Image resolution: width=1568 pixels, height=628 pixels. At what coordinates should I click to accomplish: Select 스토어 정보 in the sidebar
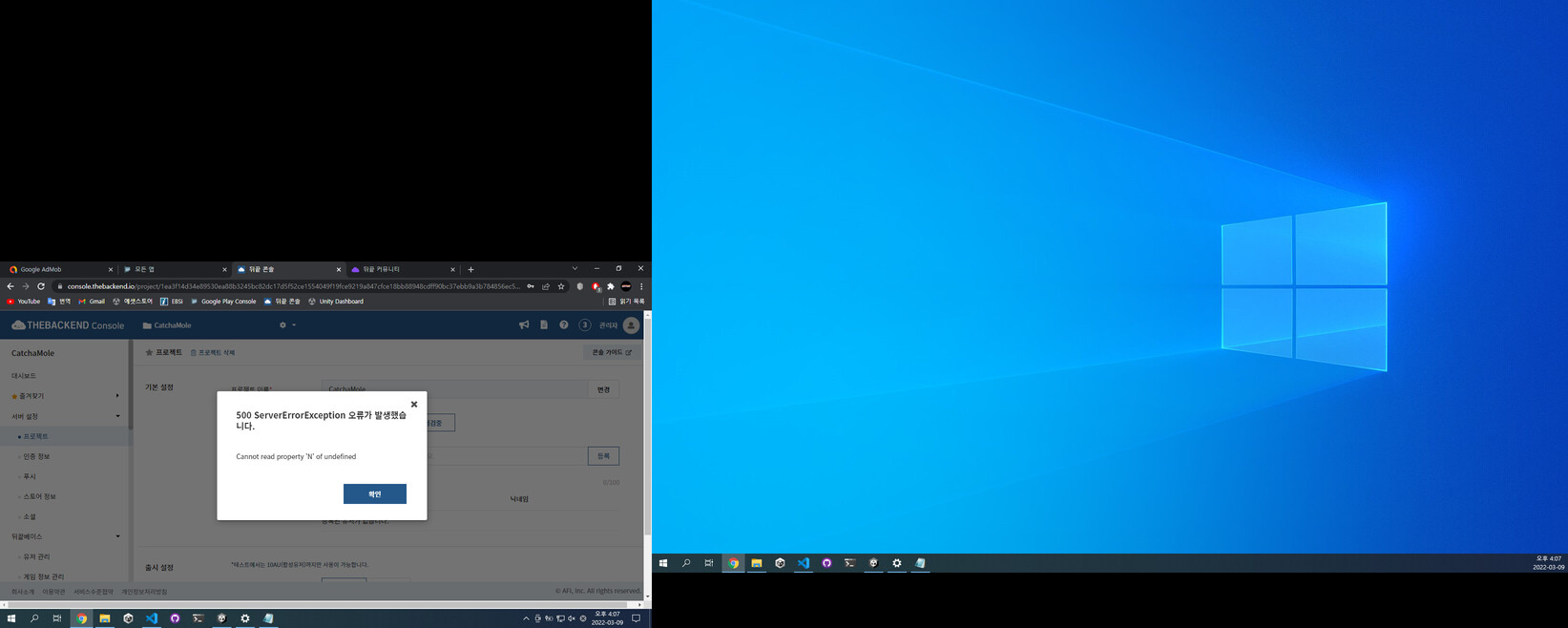pos(39,496)
